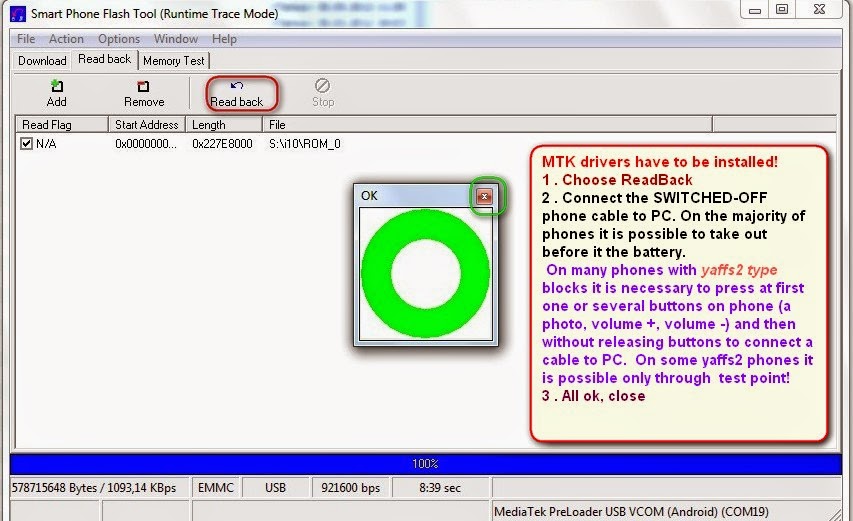Select the 0x0000000... start address cell
The width and height of the screenshot is (853, 521).
pyautogui.click(x=146, y=144)
